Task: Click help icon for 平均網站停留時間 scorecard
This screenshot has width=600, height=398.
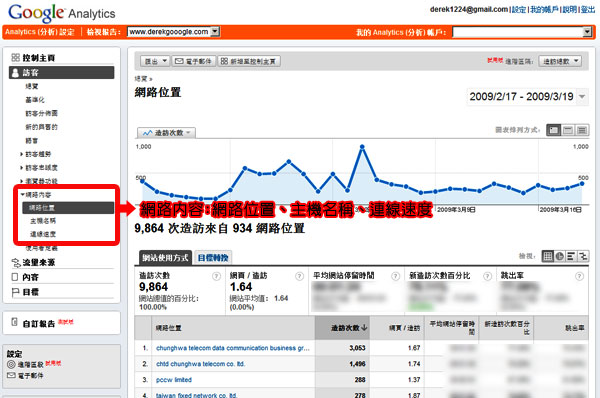Action: [x=396, y=276]
